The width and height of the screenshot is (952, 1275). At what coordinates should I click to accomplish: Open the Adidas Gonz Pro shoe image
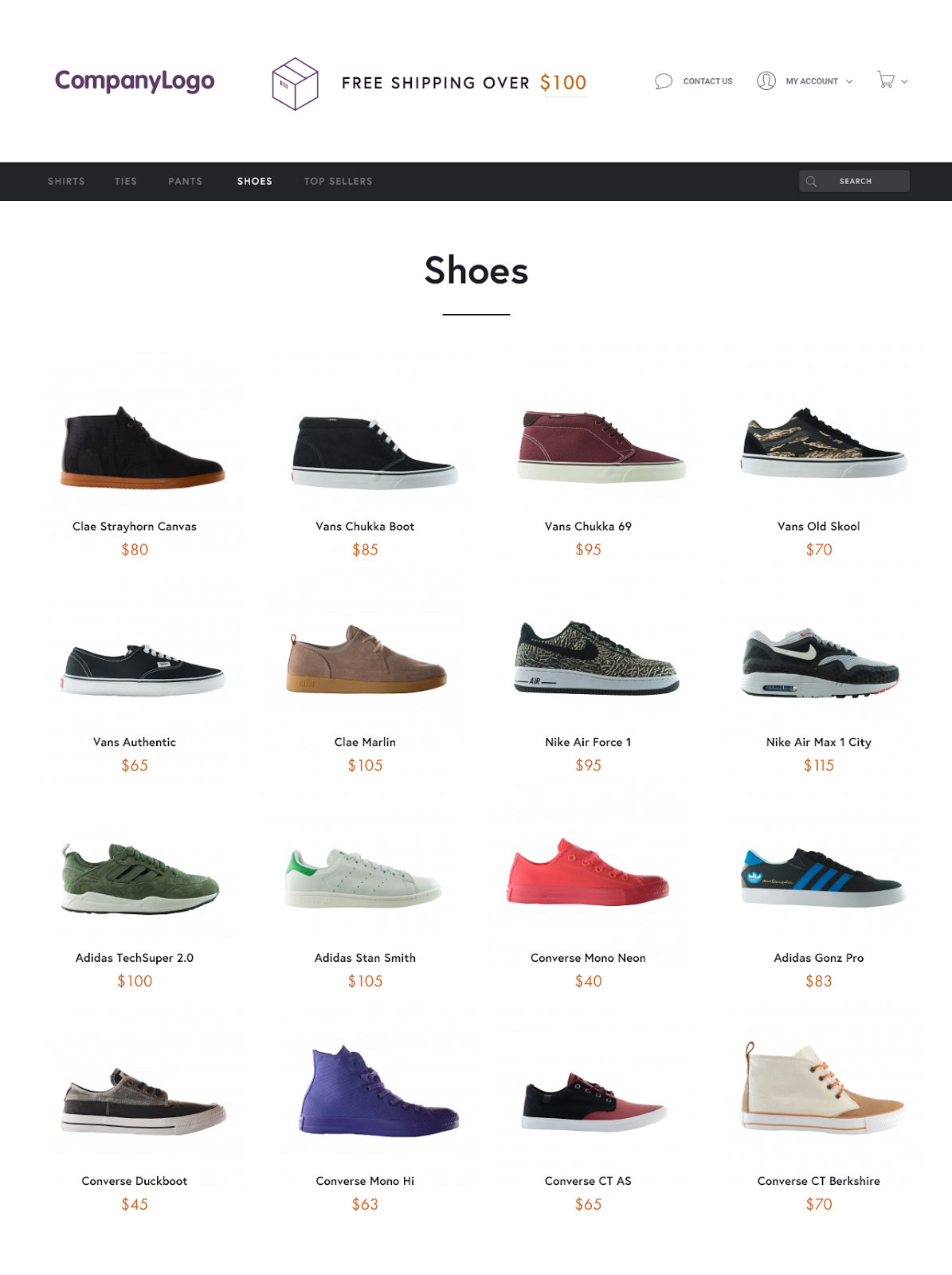point(824,877)
